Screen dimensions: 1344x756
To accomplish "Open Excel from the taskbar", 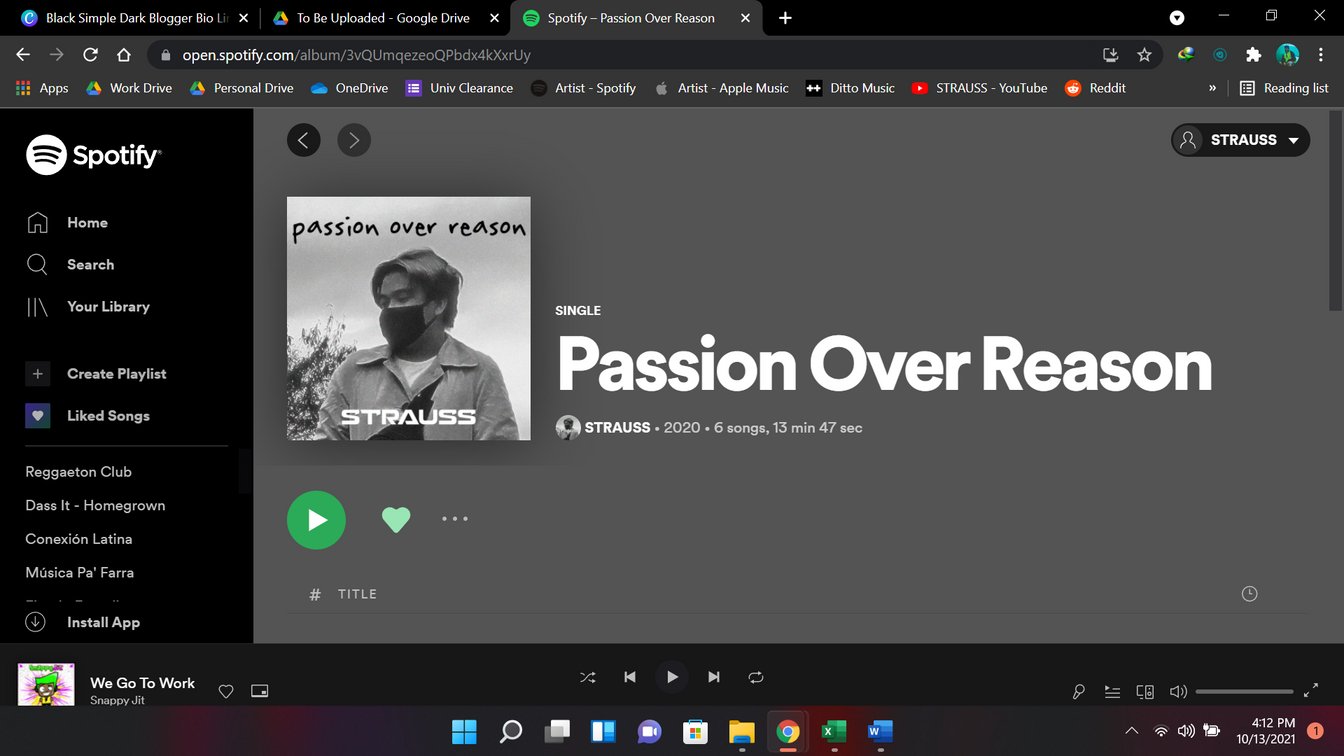I will (x=833, y=732).
